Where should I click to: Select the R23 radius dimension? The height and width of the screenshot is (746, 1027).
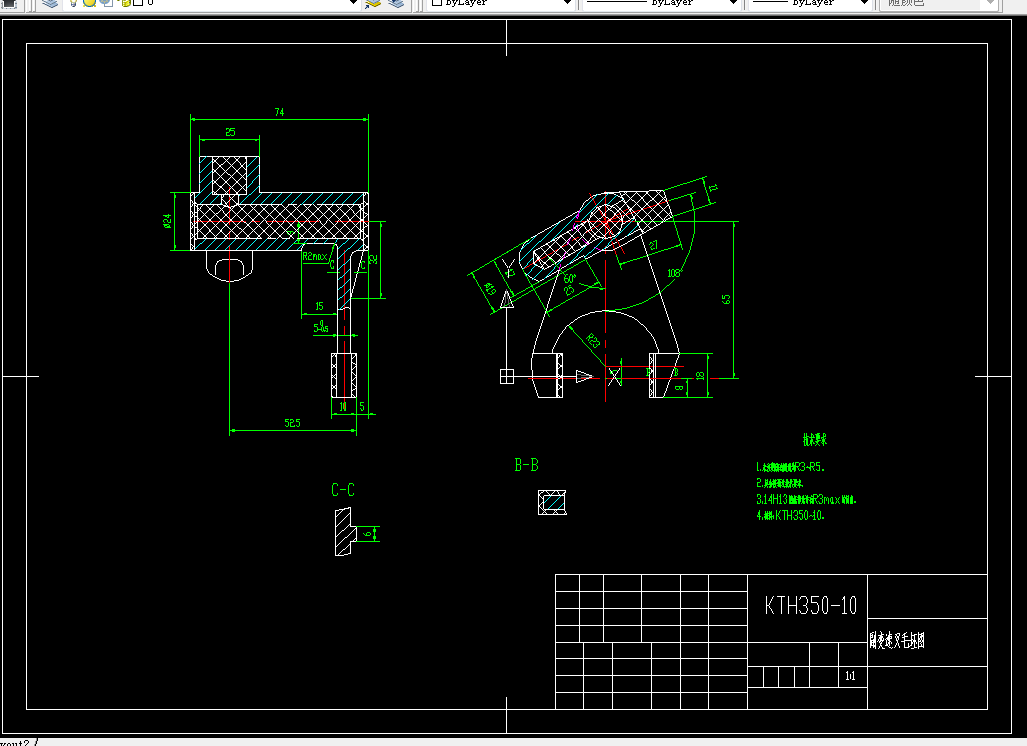592,340
